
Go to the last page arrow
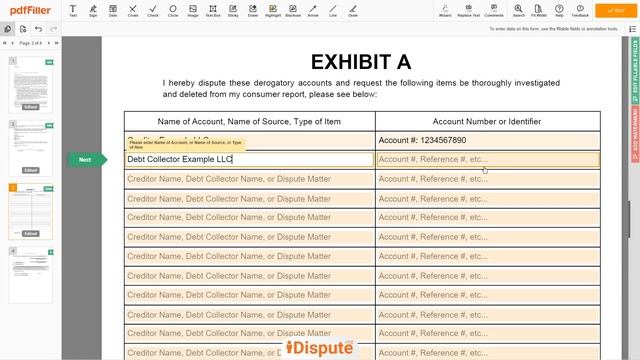[x=57, y=43]
